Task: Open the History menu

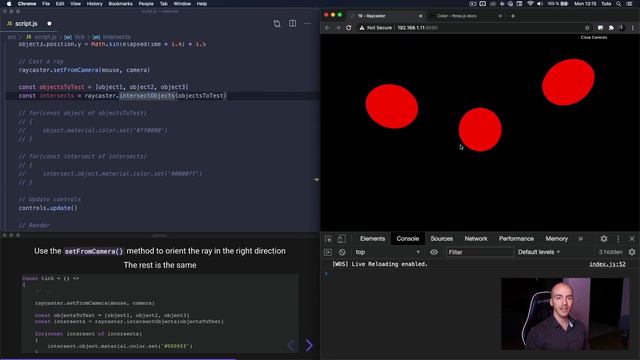Action: click(x=94, y=4)
